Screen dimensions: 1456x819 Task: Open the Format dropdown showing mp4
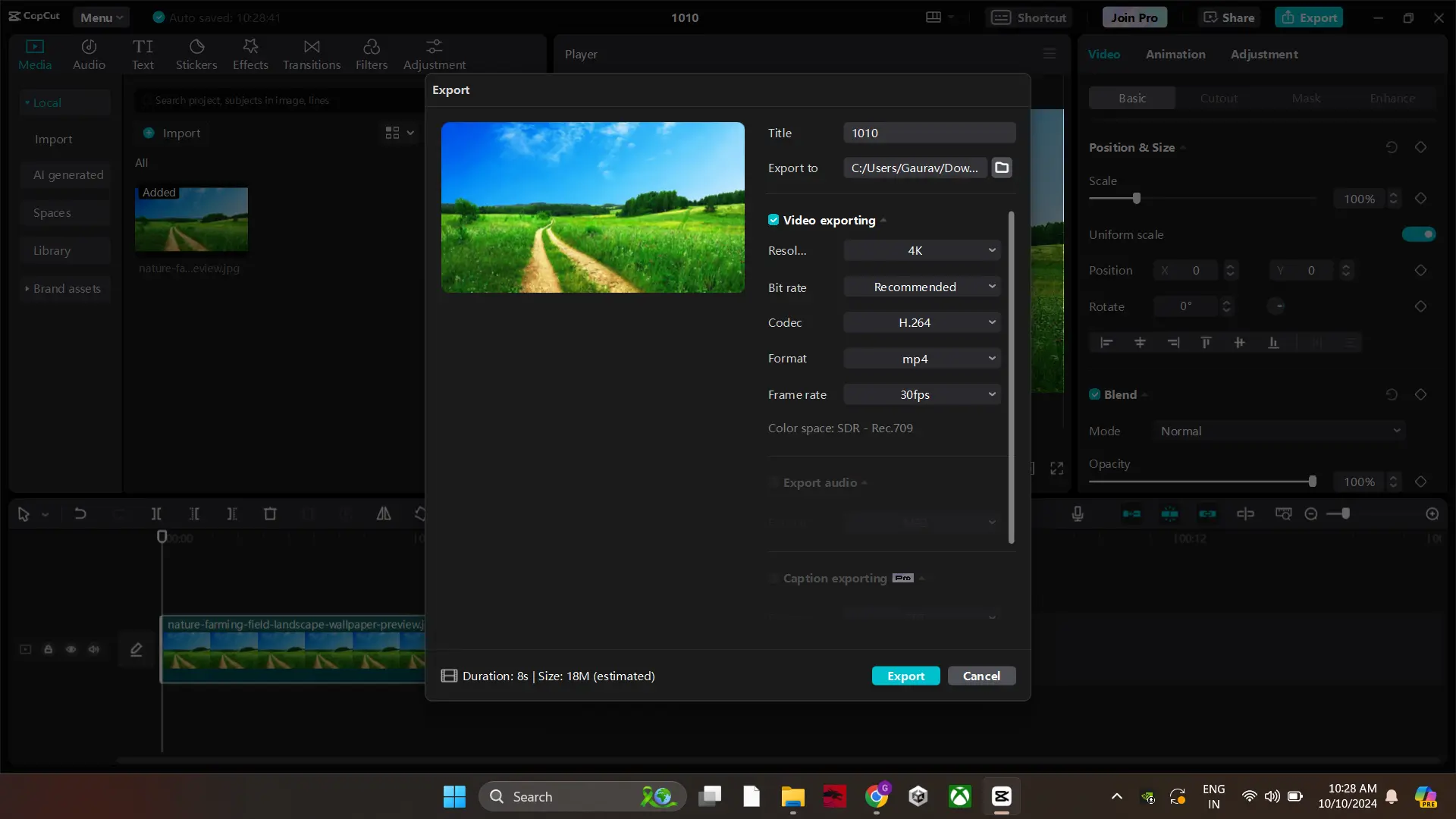(x=922, y=359)
